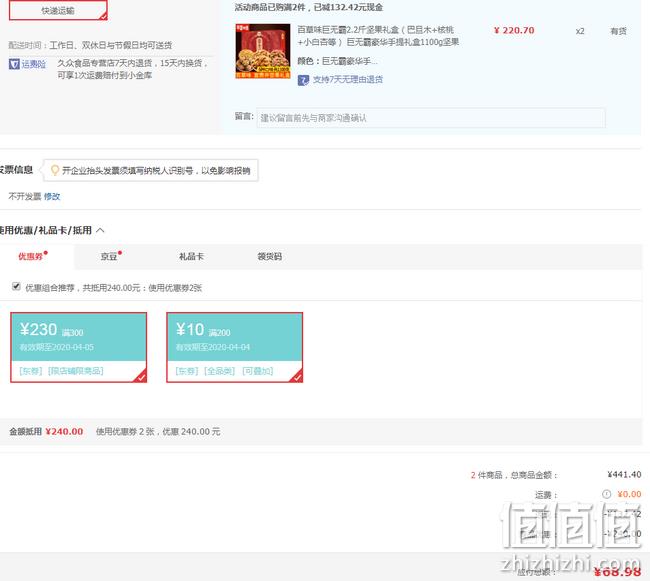Click the 使用优惠券 2 张 summary text
This screenshot has width=650, height=581.
click(158, 431)
